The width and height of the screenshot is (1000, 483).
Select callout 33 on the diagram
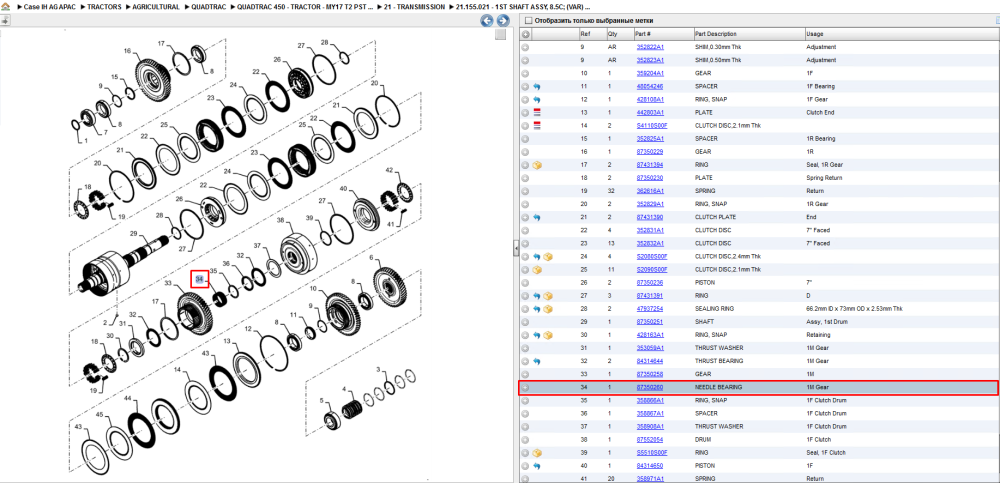pos(168,283)
